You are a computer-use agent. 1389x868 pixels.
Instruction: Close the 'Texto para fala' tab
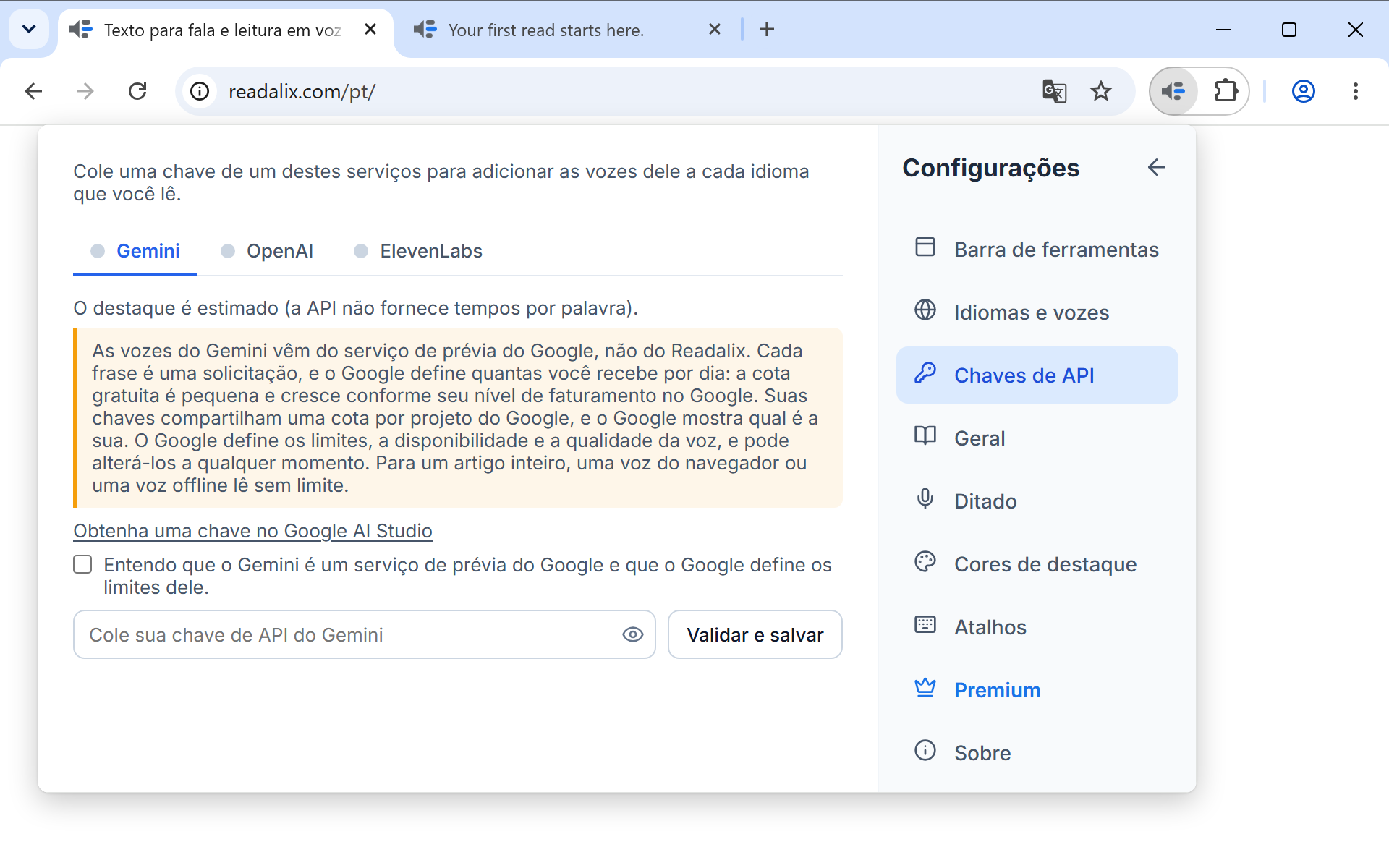pyautogui.click(x=370, y=30)
